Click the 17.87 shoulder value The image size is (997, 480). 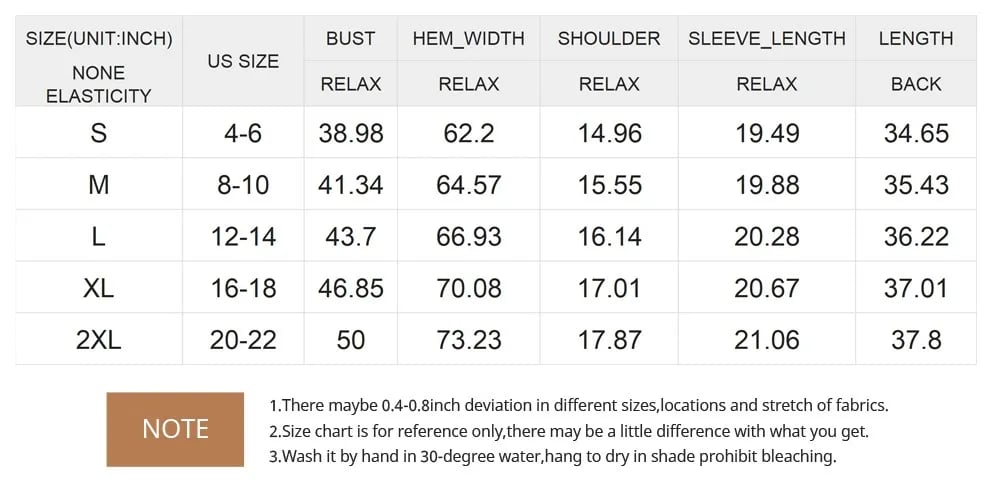pyautogui.click(x=609, y=340)
